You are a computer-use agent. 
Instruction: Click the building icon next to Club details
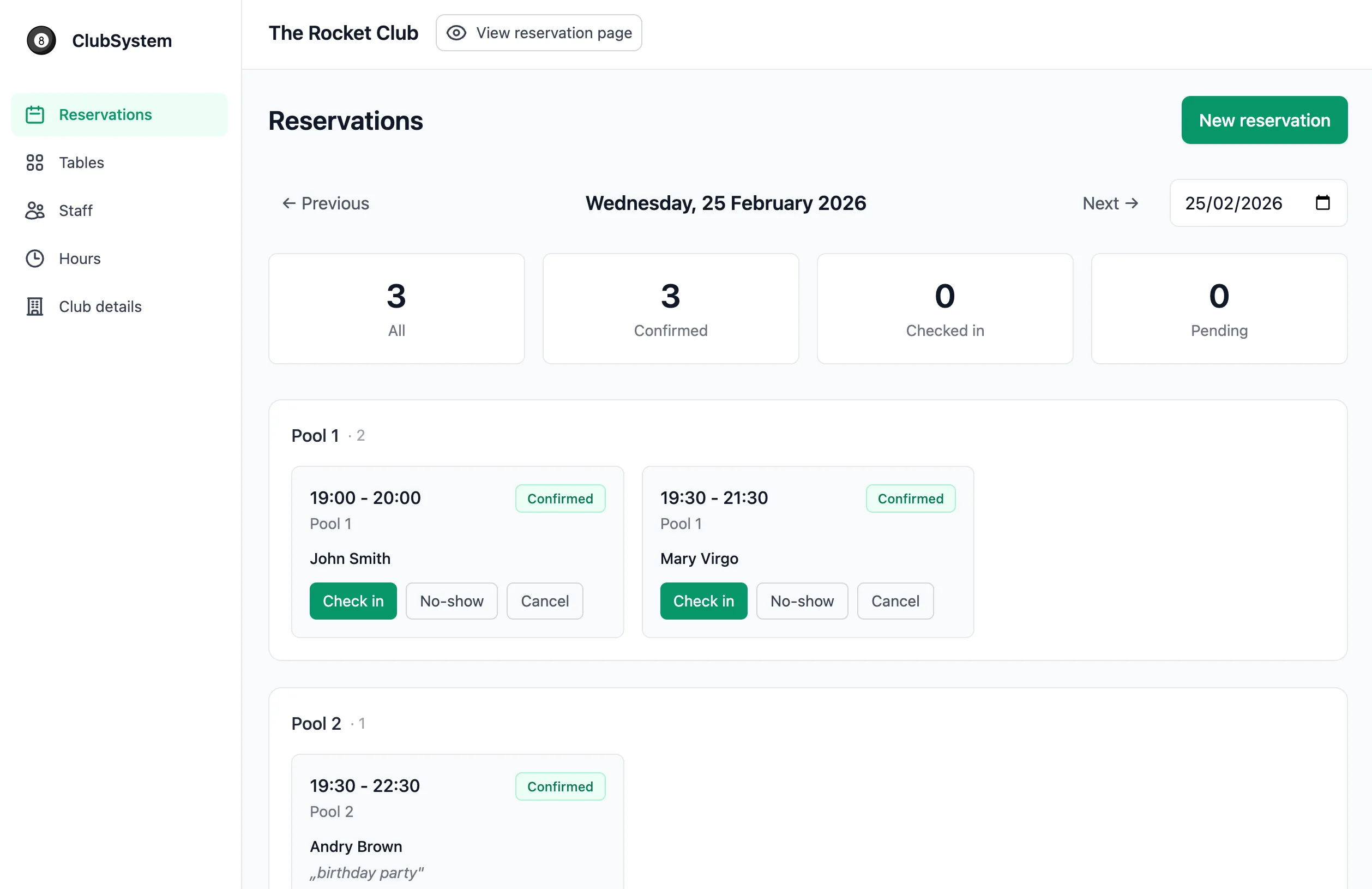pyautogui.click(x=35, y=306)
